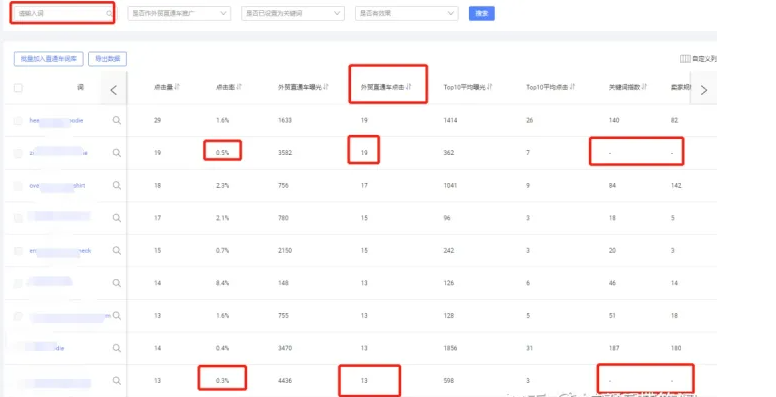Tick checkbox for row with 755 exposures
The width and height of the screenshot is (776, 397).
(x=18, y=316)
